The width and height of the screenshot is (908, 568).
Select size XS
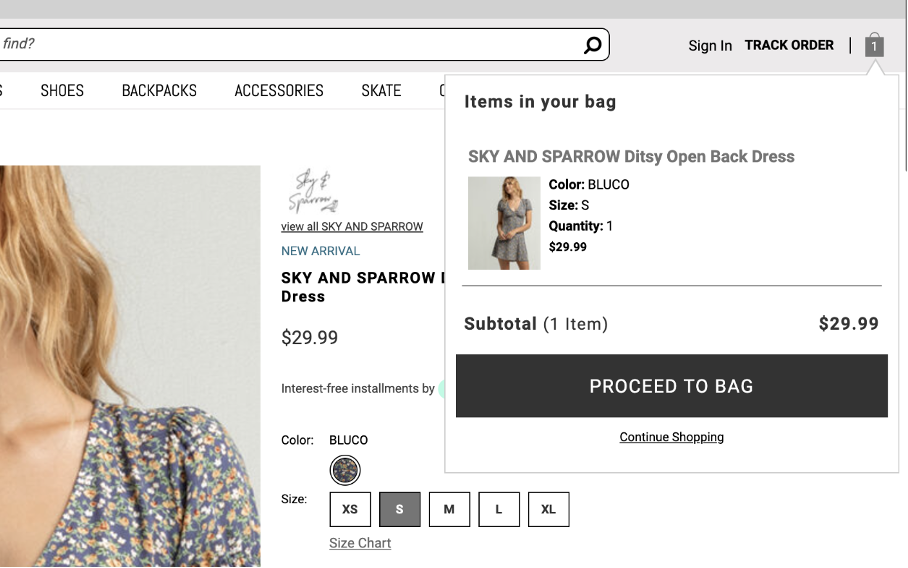pyautogui.click(x=350, y=509)
